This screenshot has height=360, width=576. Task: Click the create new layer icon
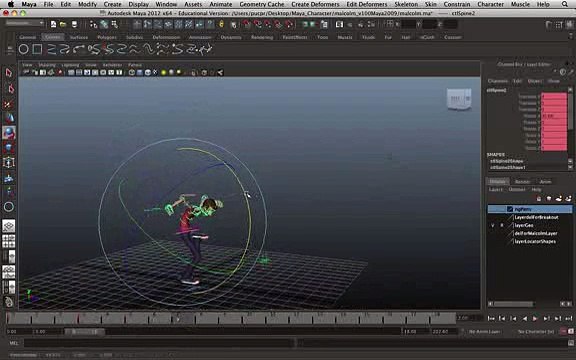[558, 199]
